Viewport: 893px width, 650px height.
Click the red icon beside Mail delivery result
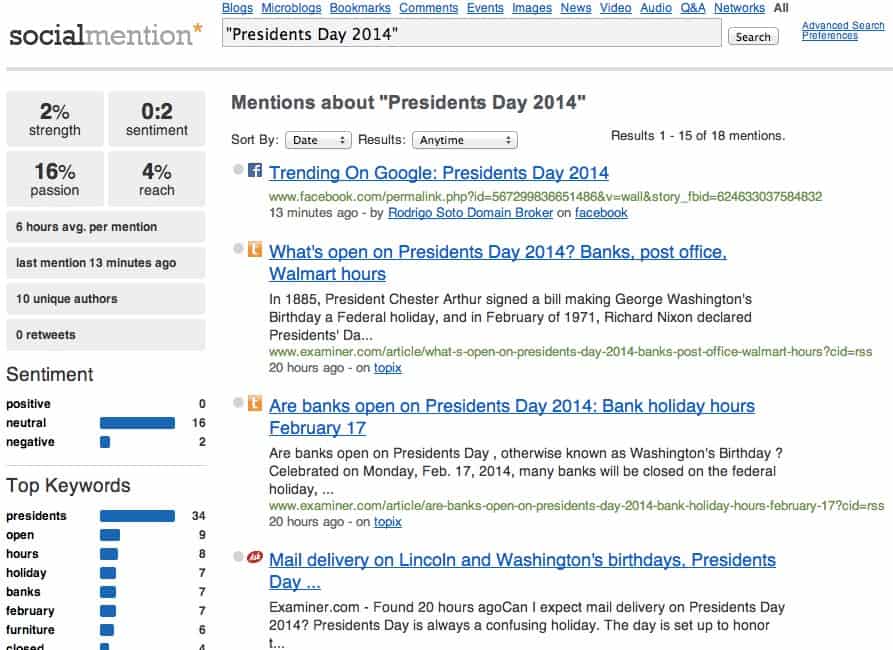coord(255,558)
